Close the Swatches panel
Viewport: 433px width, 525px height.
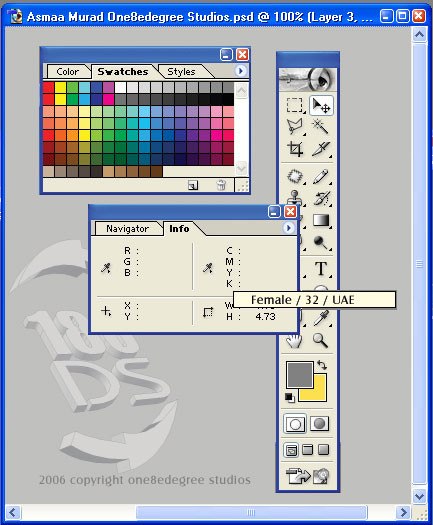tap(242, 54)
